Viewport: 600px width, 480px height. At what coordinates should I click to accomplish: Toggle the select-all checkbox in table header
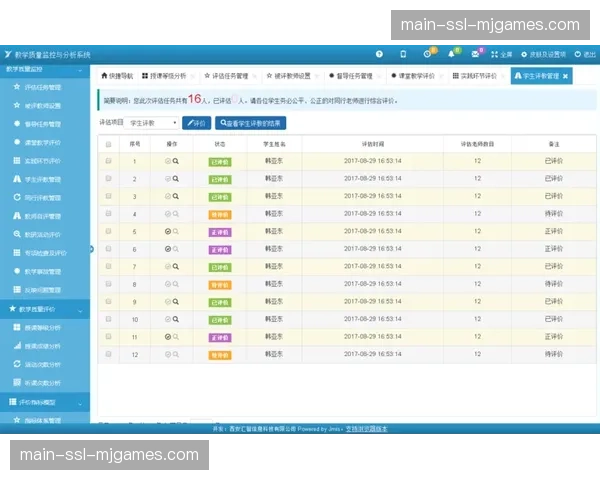coord(109,144)
